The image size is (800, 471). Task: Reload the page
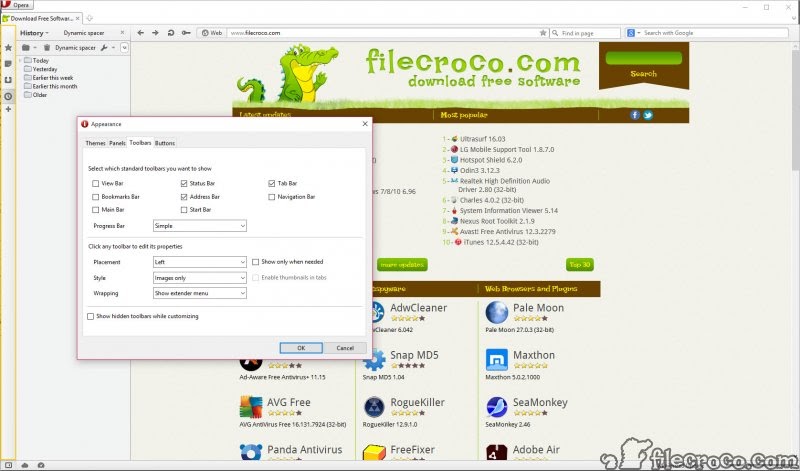click(170, 33)
